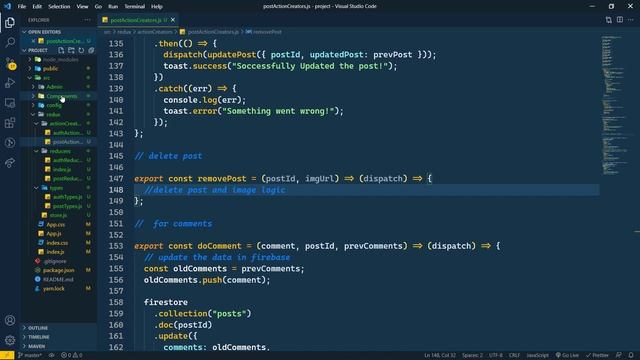
Task: Open the File menu
Action: point(22,7)
